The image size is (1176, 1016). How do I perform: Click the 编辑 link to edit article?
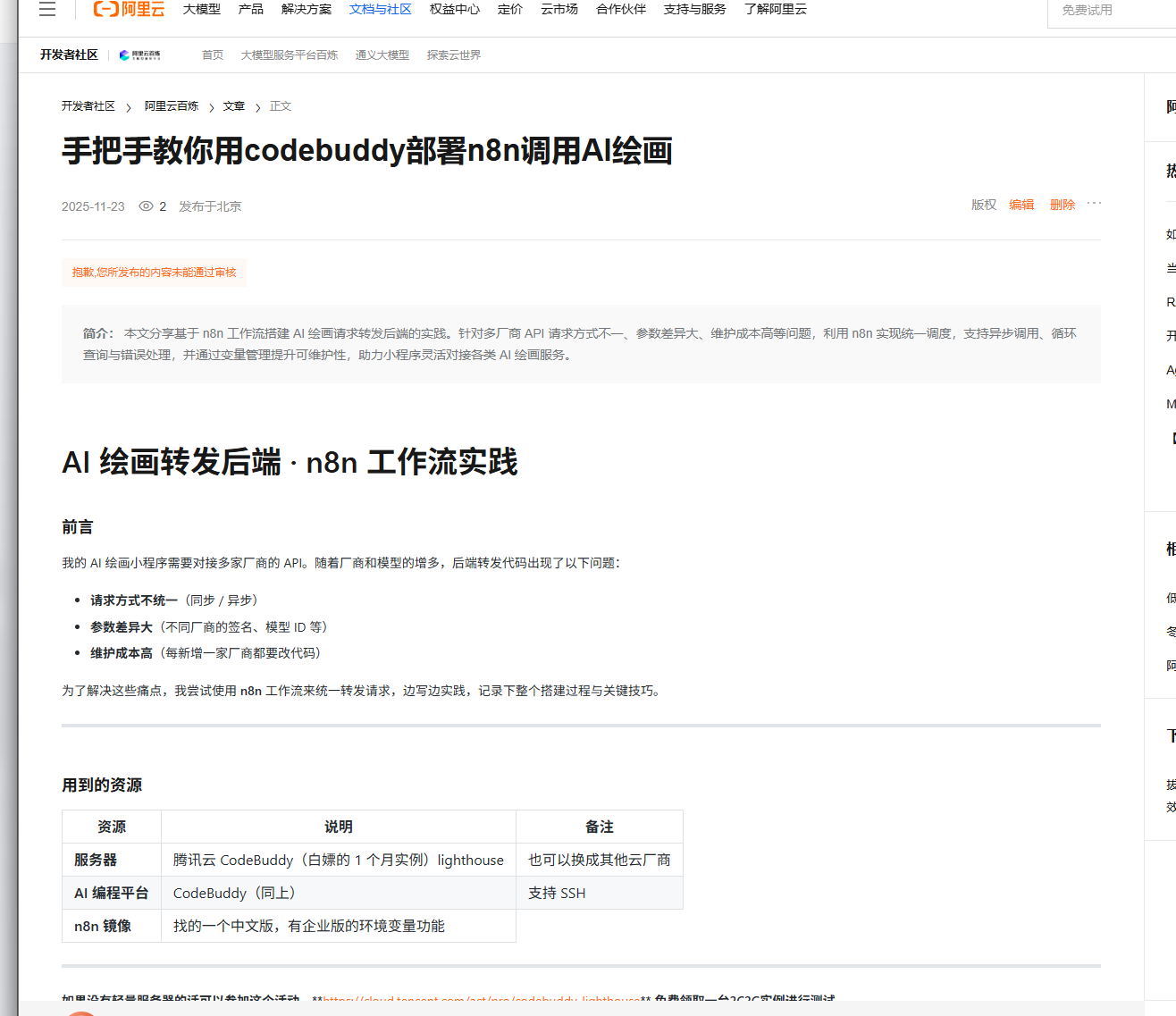[1021, 205]
